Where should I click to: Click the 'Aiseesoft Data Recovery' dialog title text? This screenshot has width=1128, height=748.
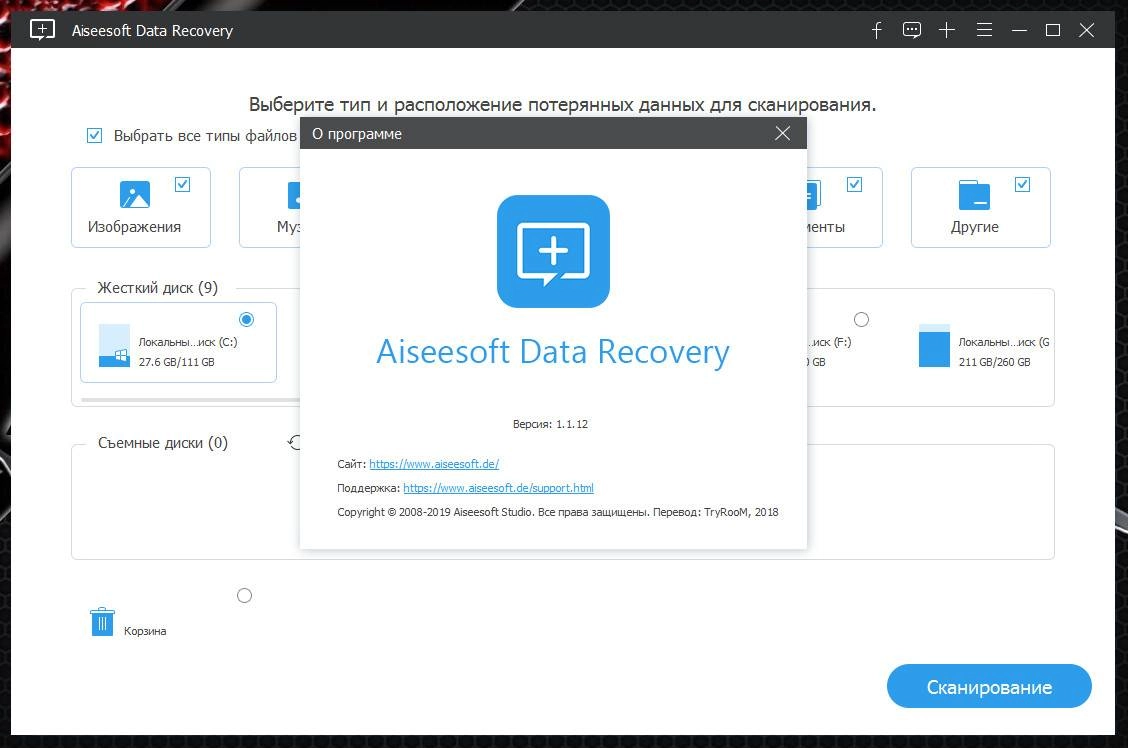pyautogui.click(x=553, y=352)
